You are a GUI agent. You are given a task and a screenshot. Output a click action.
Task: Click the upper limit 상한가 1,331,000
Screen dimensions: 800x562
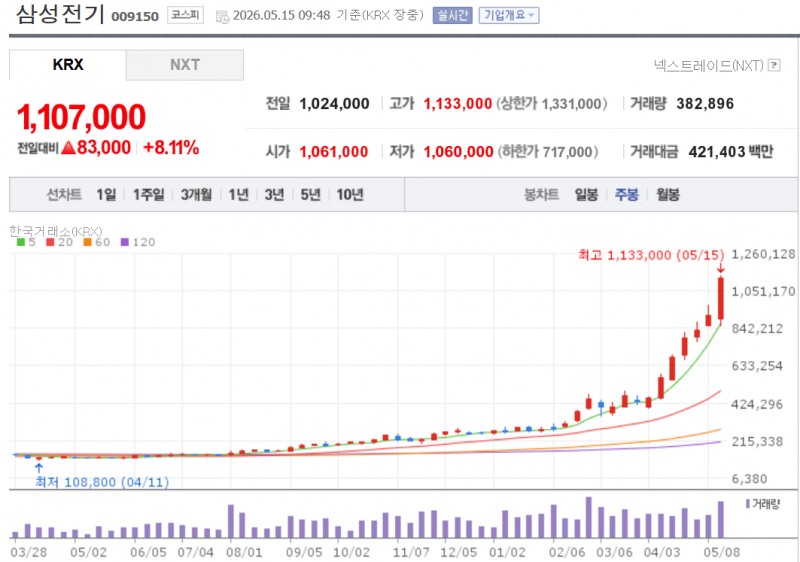[x=552, y=104]
